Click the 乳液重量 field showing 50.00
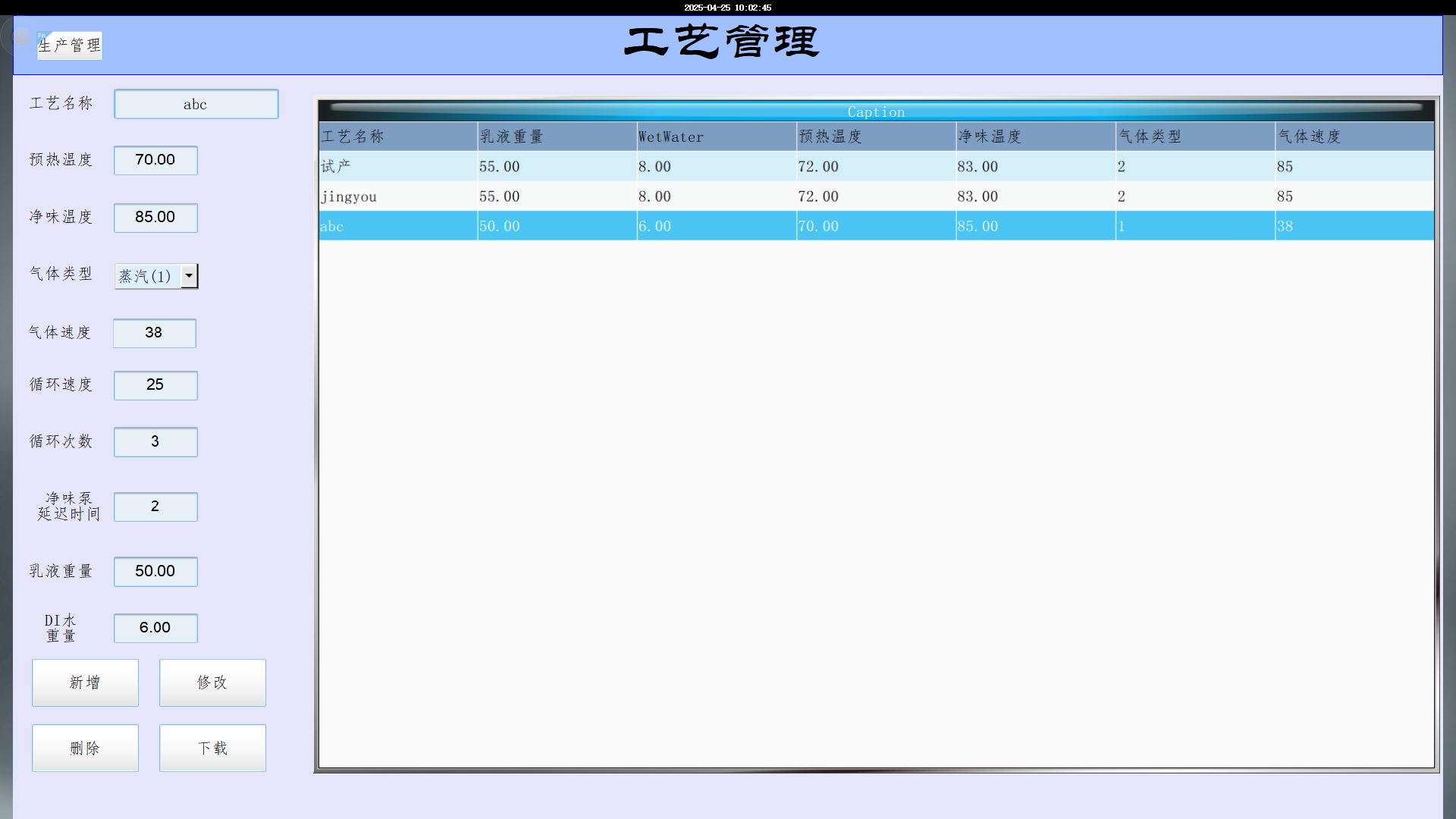This screenshot has width=1456, height=819. [155, 571]
